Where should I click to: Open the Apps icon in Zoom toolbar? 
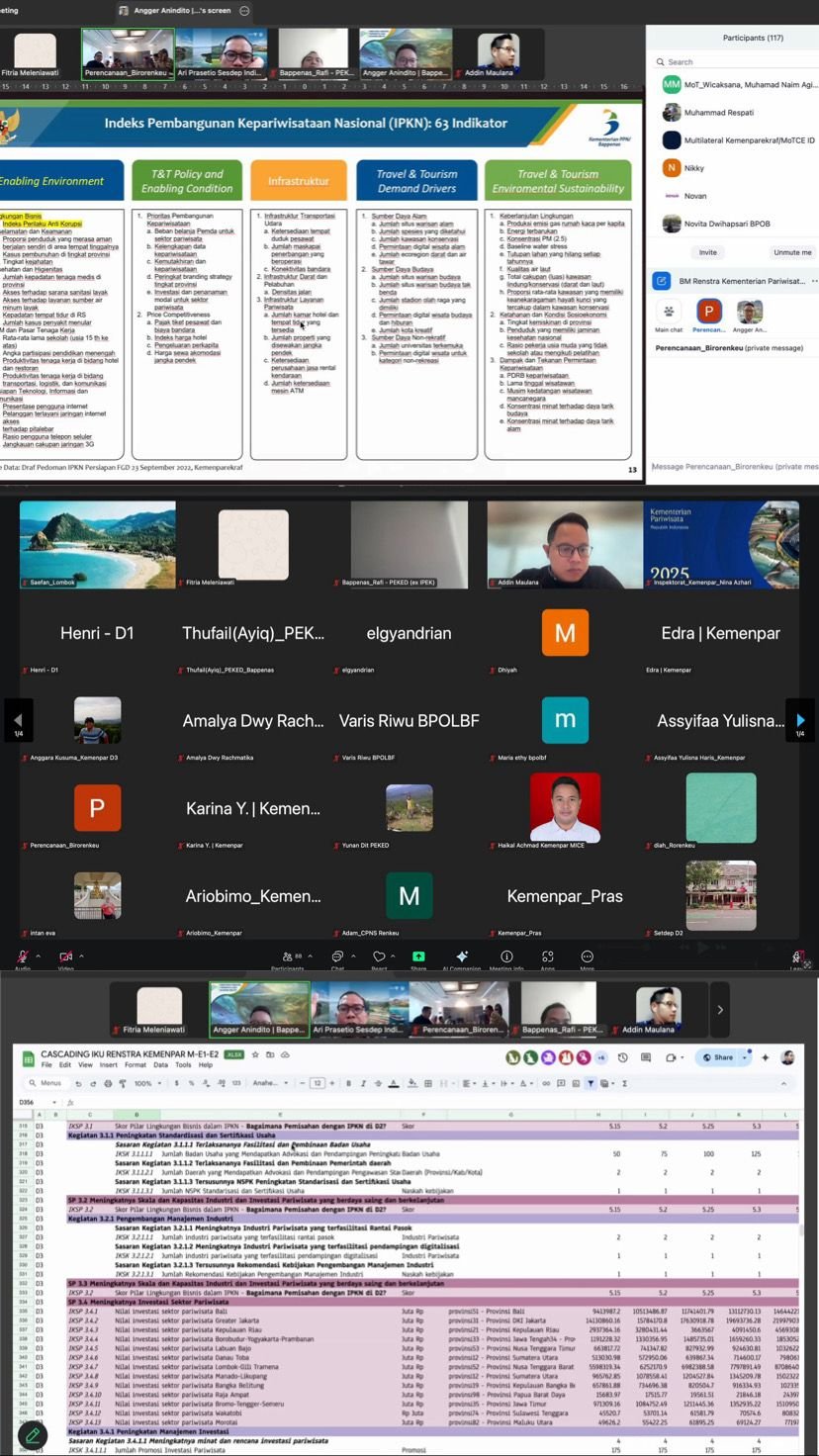pyautogui.click(x=547, y=957)
